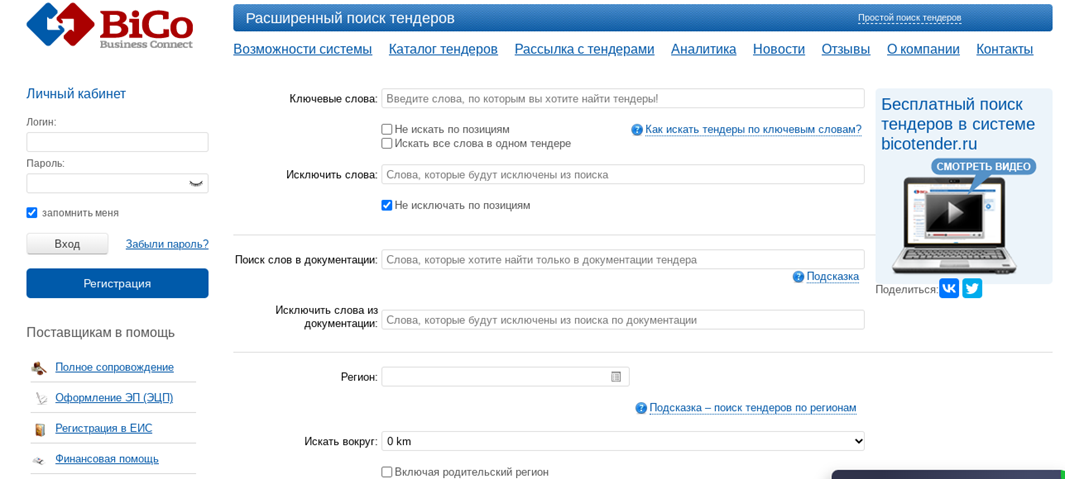The width and height of the screenshot is (1065, 479).
Task: Click icon next to Регистрация в ЕИС
Action: [x=40, y=429]
